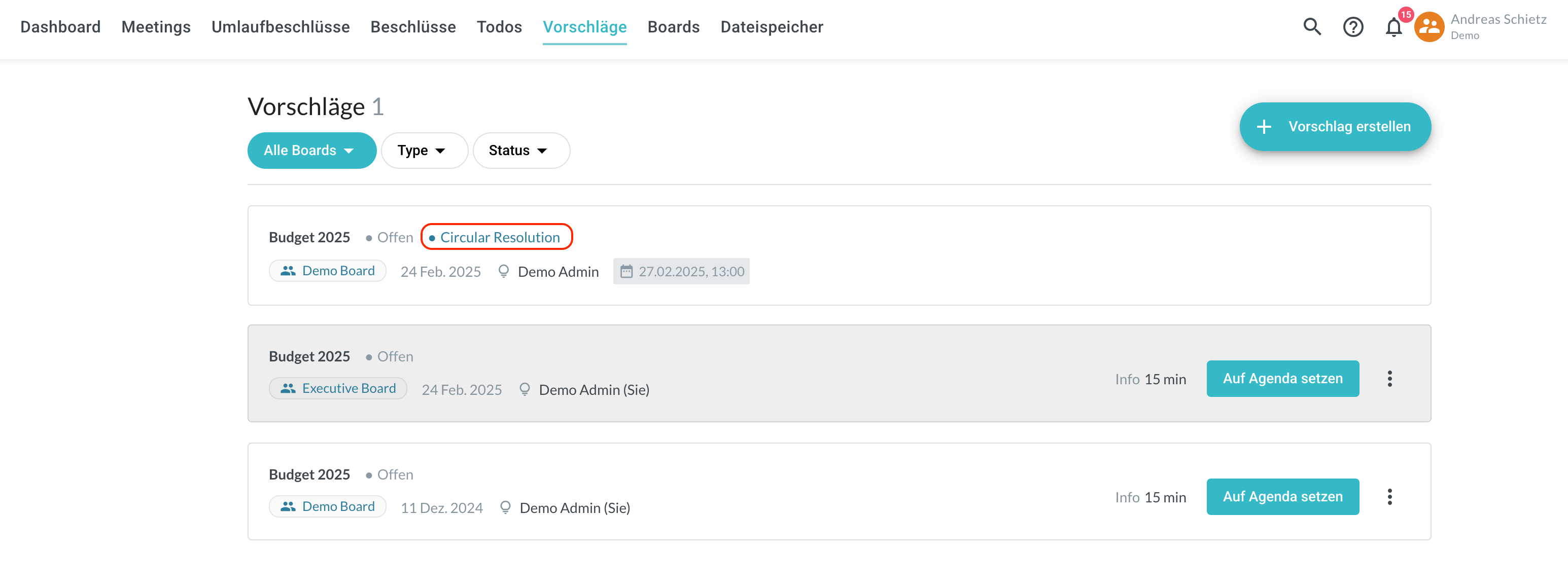
Task: Click the Executive Board tag
Action: (338, 389)
